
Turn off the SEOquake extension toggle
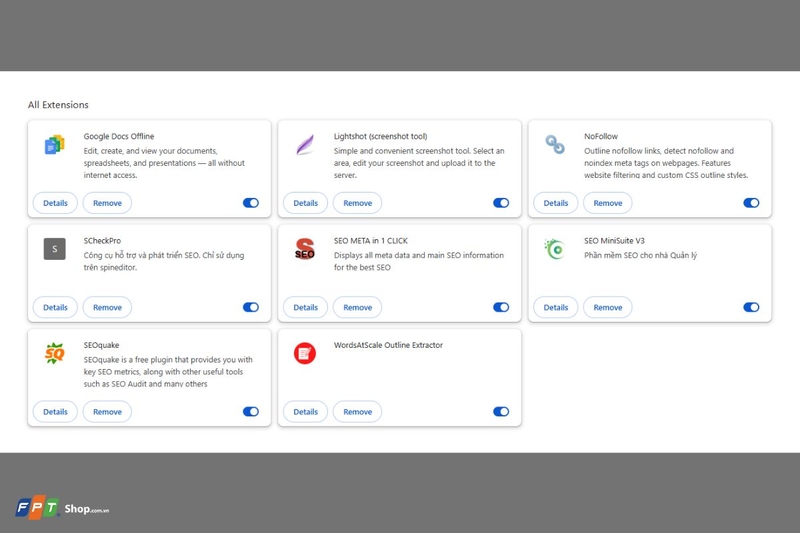tap(251, 412)
